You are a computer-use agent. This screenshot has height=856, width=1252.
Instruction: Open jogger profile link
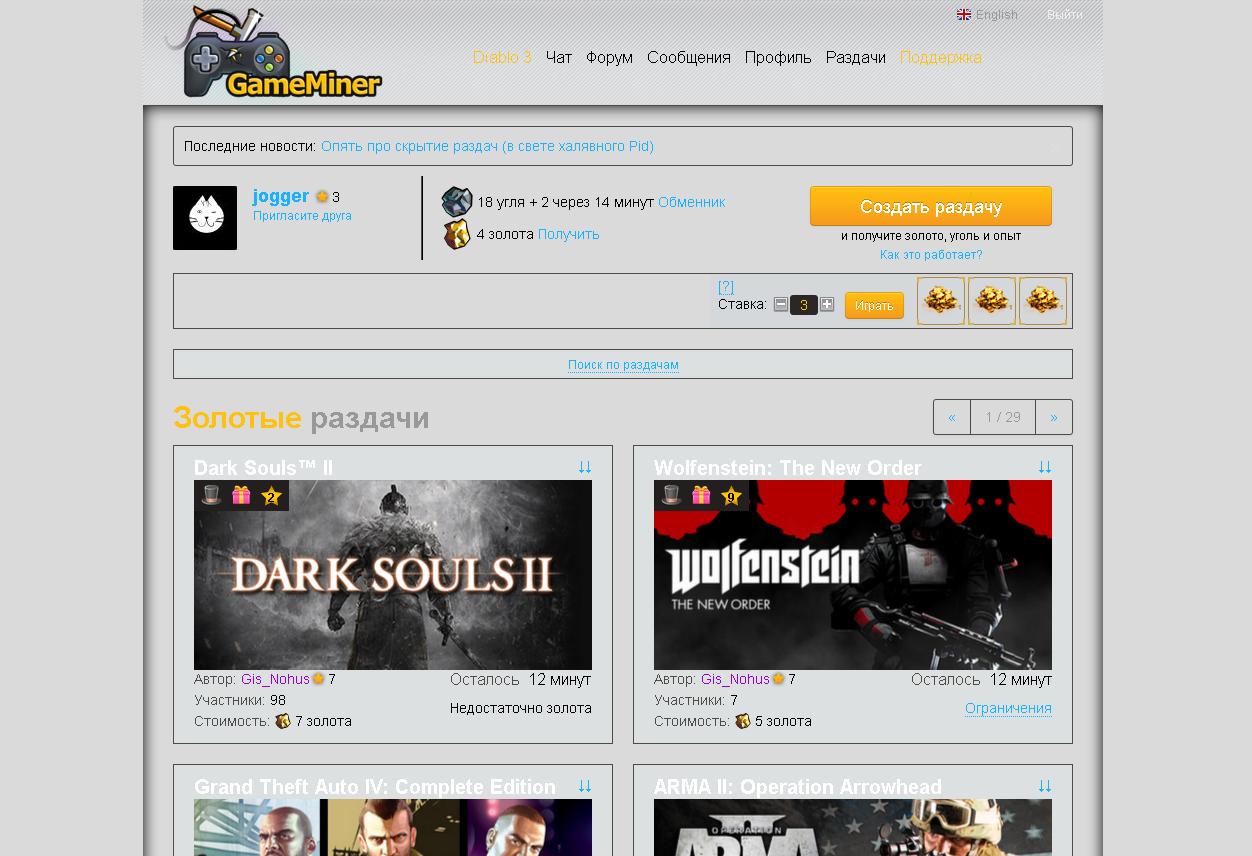pos(281,196)
